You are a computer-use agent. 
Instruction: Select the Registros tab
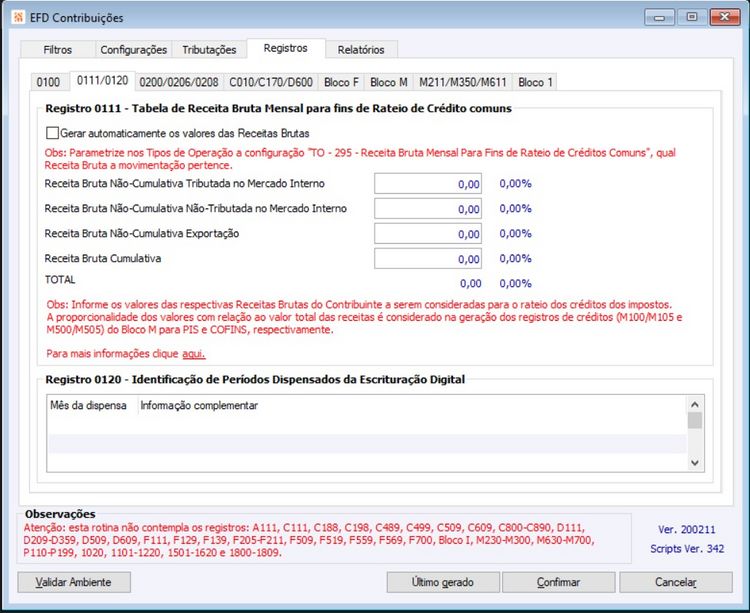pos(286,48)
